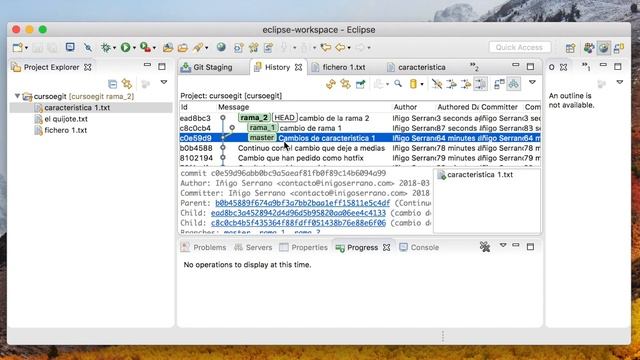Select commit b0b4588 in History table

360,148
